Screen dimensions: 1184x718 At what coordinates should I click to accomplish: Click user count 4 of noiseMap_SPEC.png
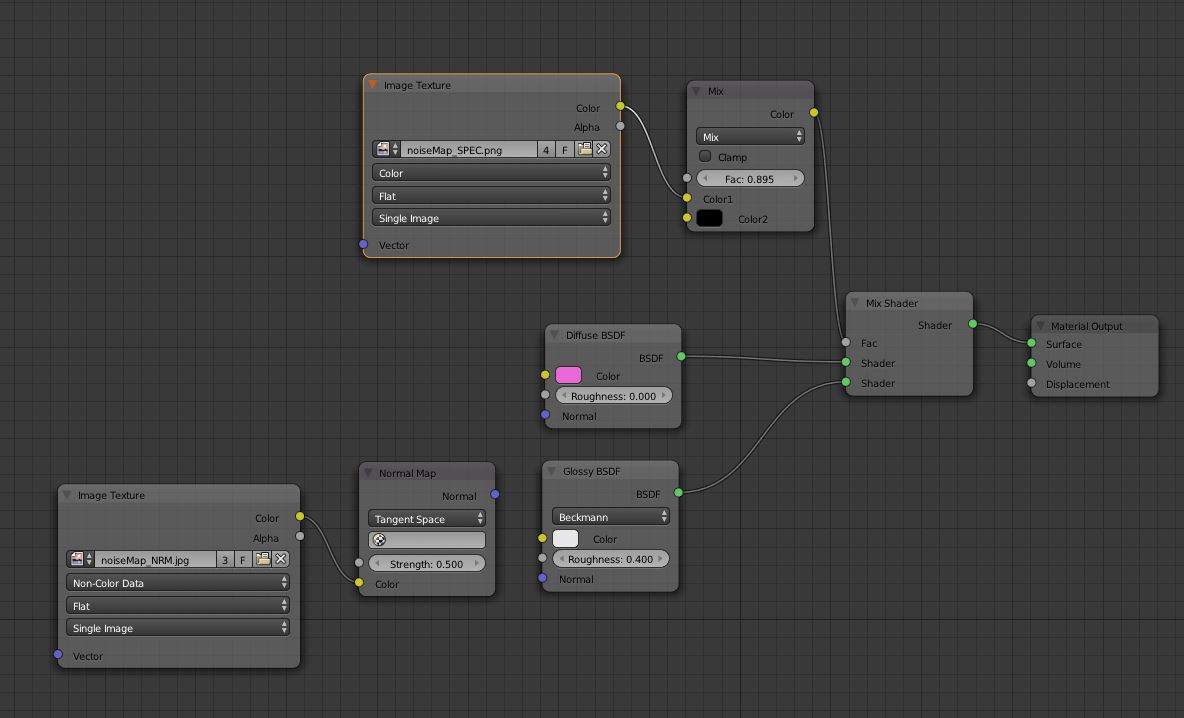(x=546, y=149)
